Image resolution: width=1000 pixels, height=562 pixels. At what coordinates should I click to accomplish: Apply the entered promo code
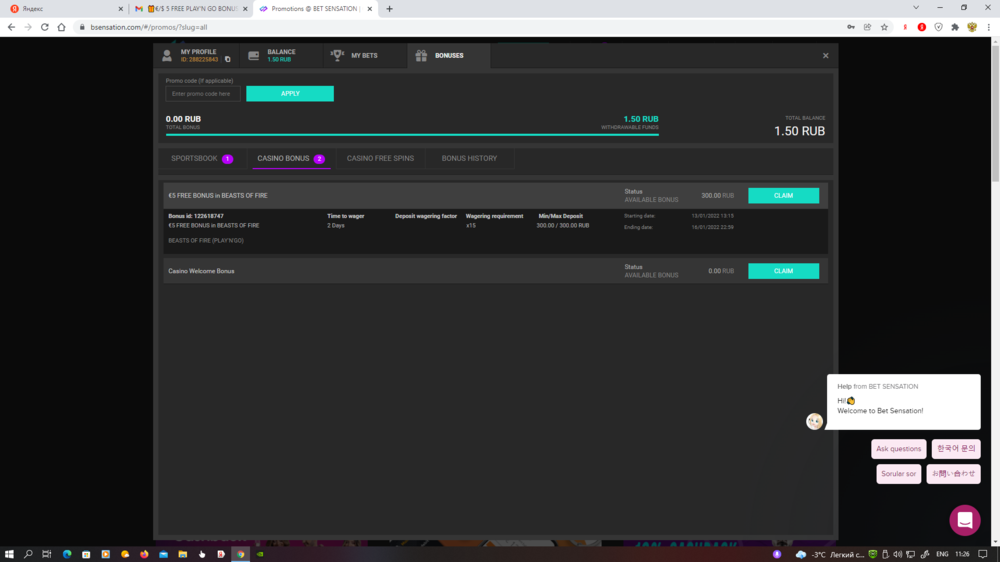[290, 94]
